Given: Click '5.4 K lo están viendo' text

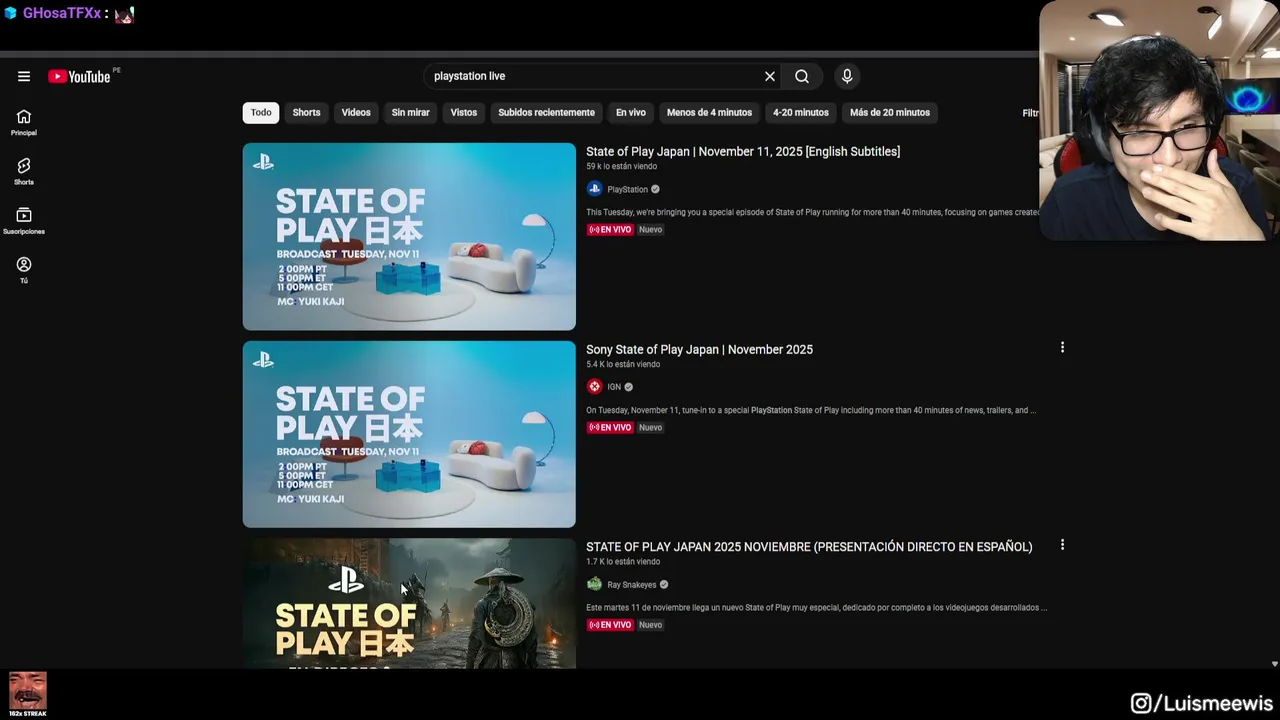Looking at the screenshot, I should (x=623, y=365).
